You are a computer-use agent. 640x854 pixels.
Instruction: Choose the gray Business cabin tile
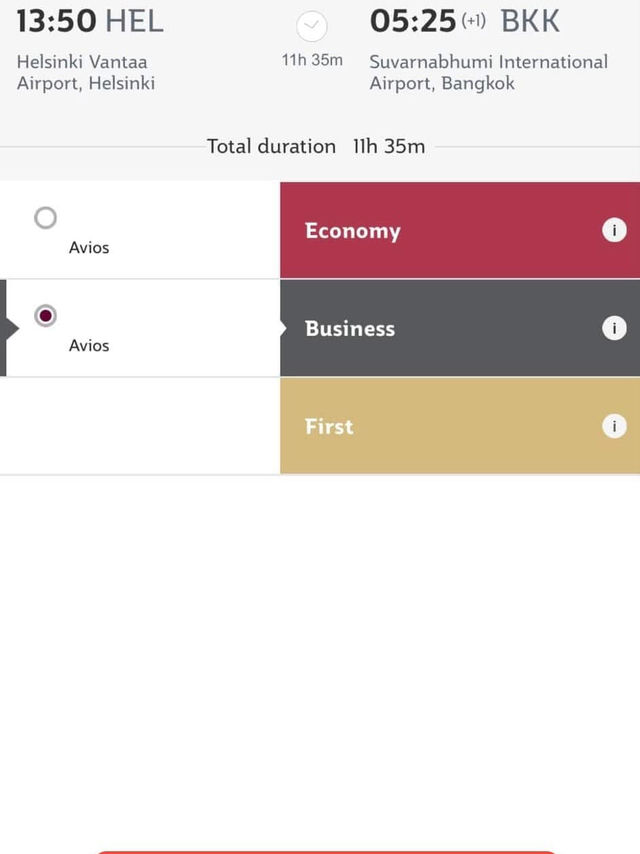[460, 328]
